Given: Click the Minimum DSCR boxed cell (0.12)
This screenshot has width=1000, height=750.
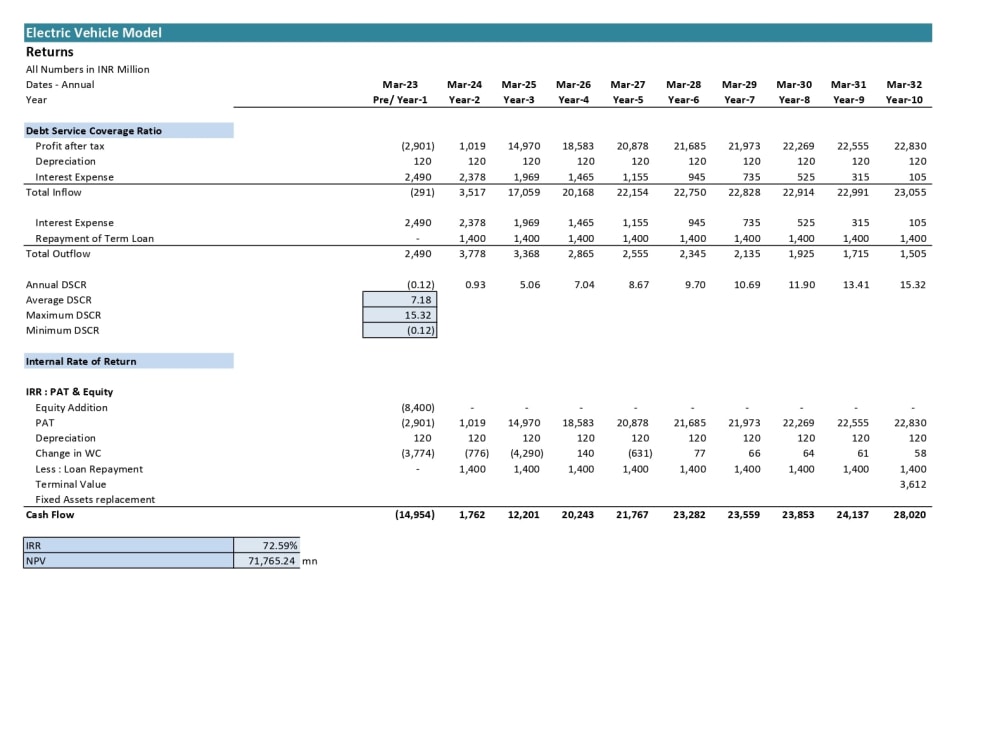Looking at the screenshot, I should coord(400,330).
